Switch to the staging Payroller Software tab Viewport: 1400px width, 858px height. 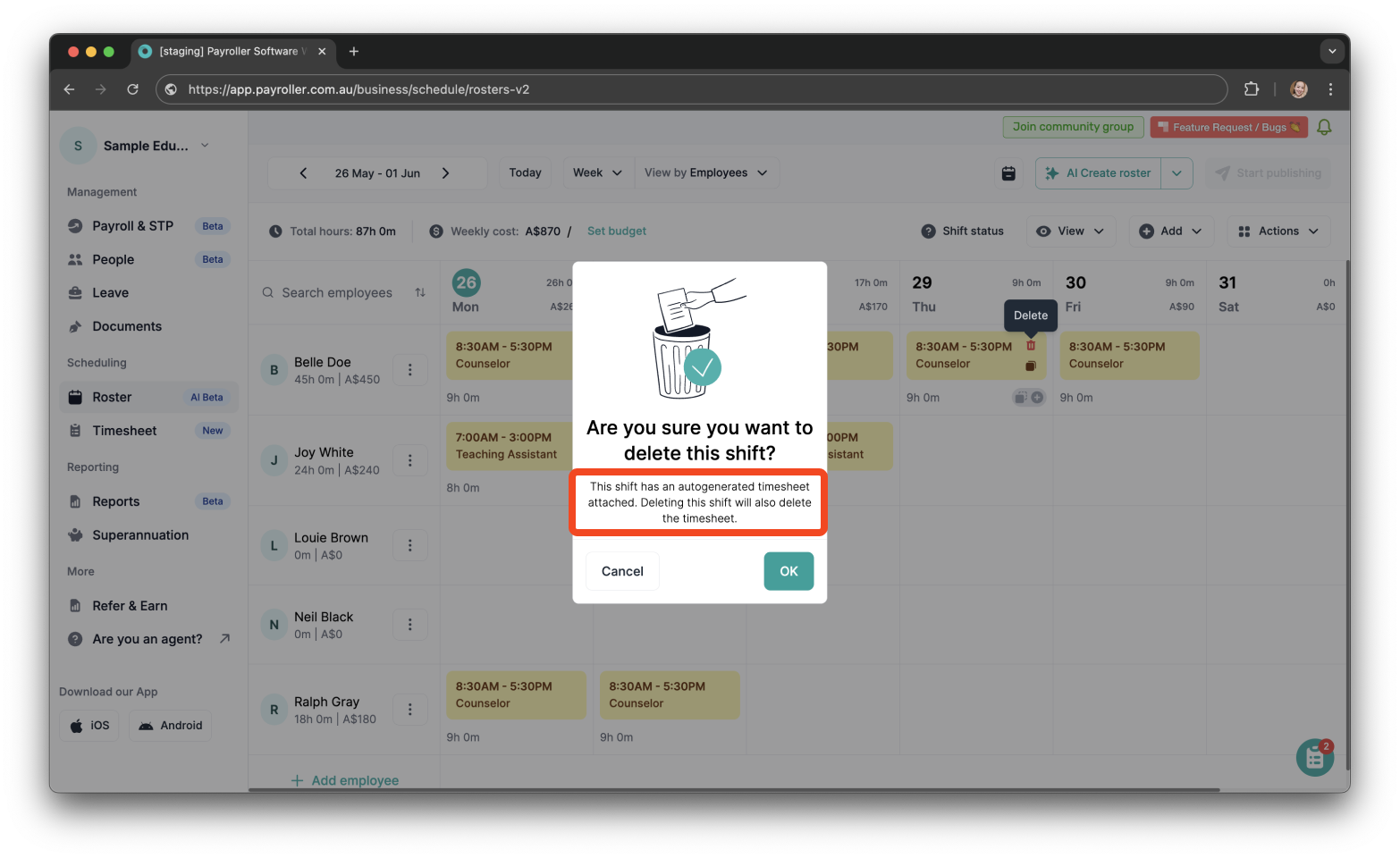click(228, 51)
